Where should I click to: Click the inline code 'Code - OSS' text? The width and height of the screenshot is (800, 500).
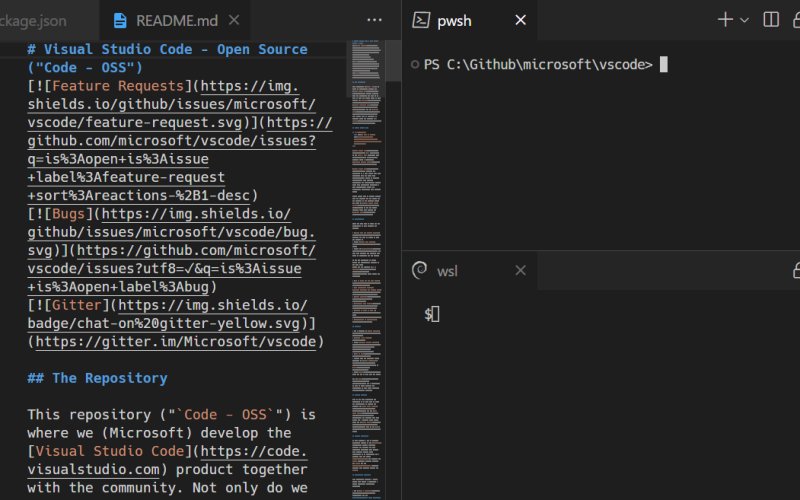click(x=225, y=414)
